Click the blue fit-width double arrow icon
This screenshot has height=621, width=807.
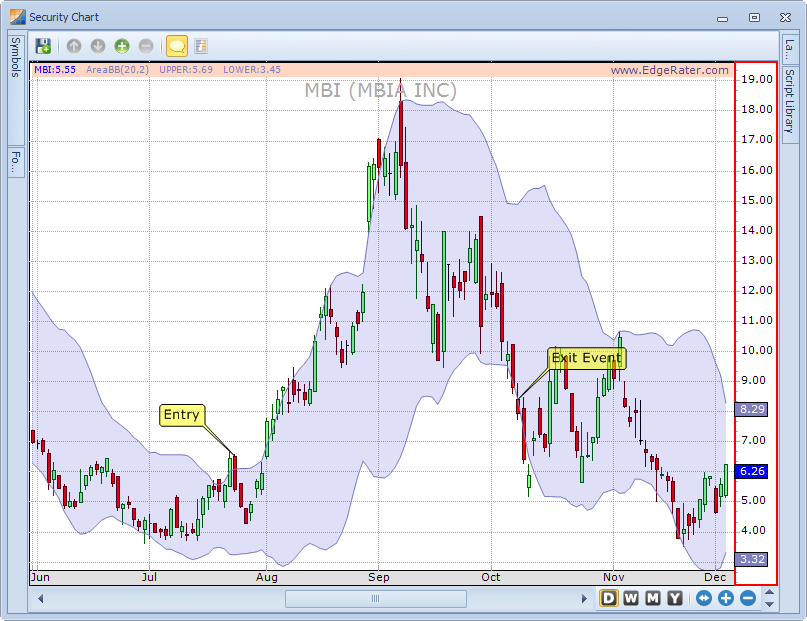(x=704, y=598)
